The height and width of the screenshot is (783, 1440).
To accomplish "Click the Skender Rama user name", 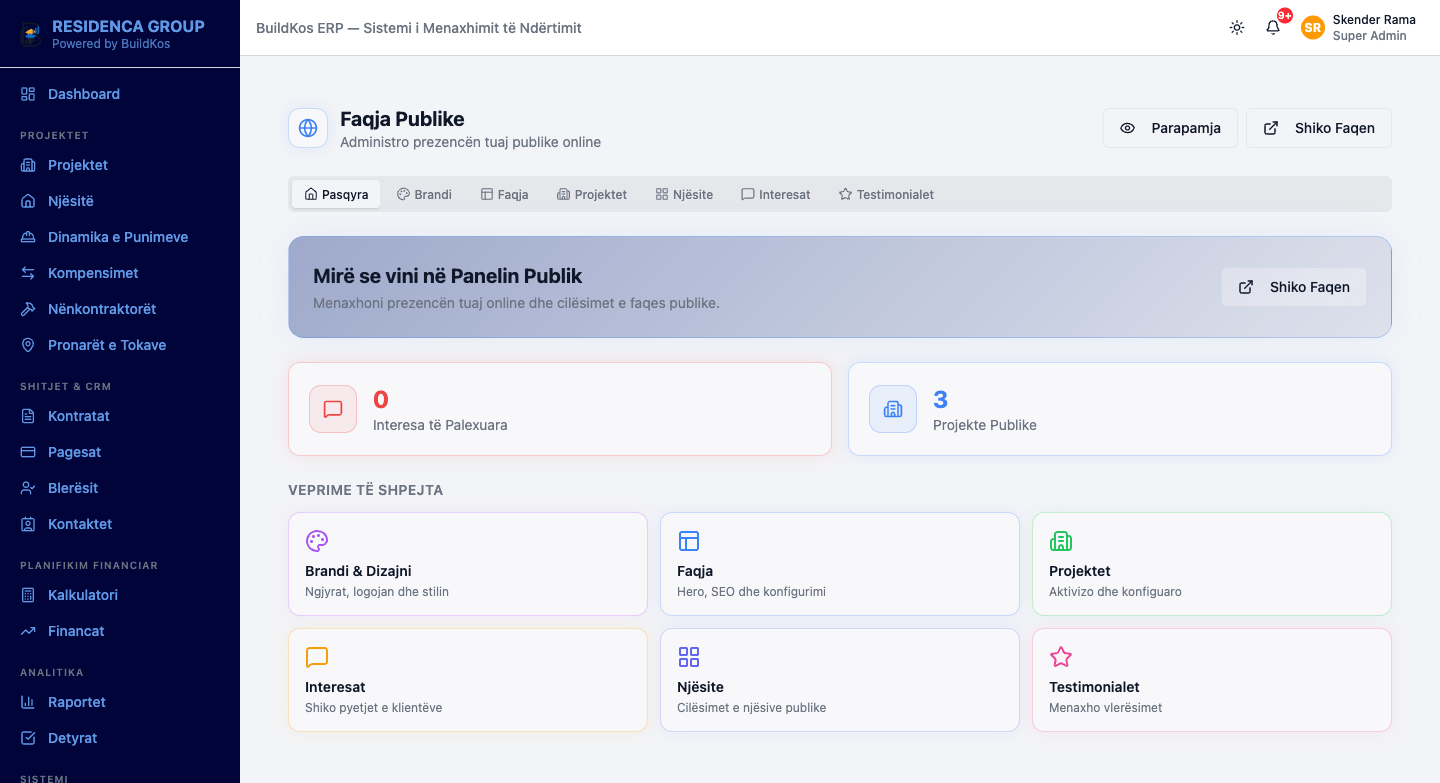I will coord(1374,20).
